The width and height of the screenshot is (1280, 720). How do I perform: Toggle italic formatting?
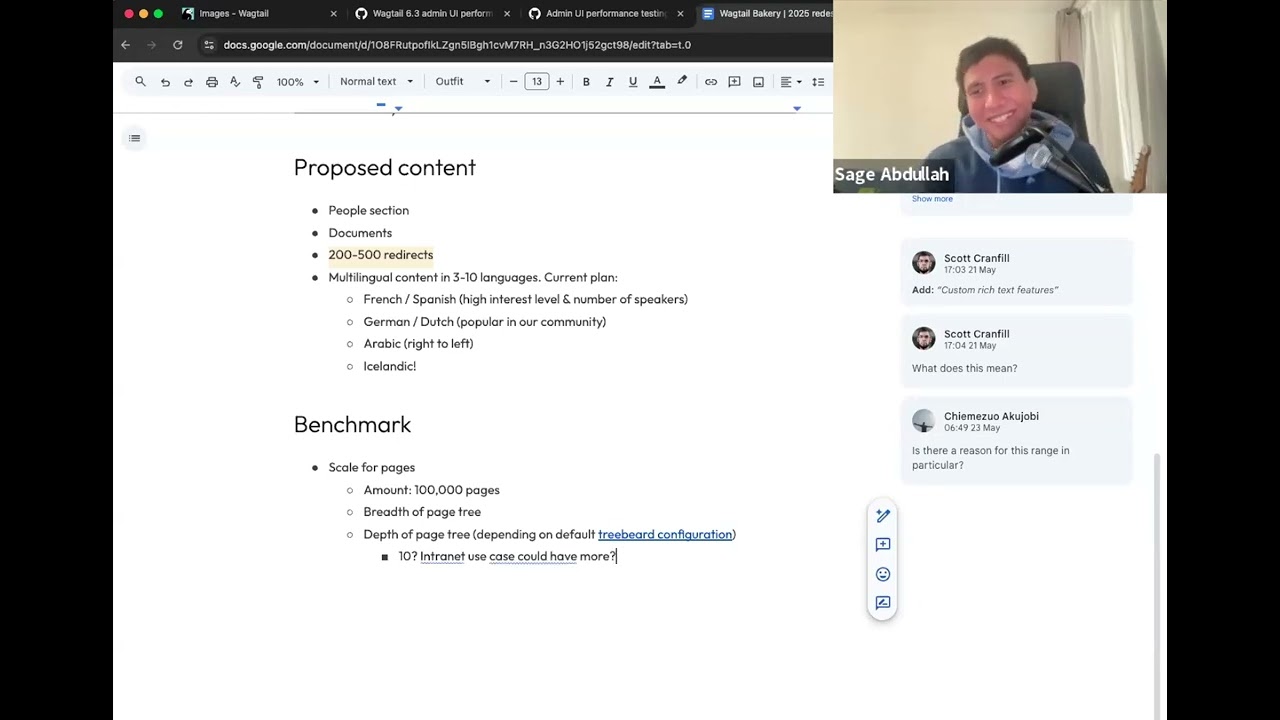coord(609,82)
